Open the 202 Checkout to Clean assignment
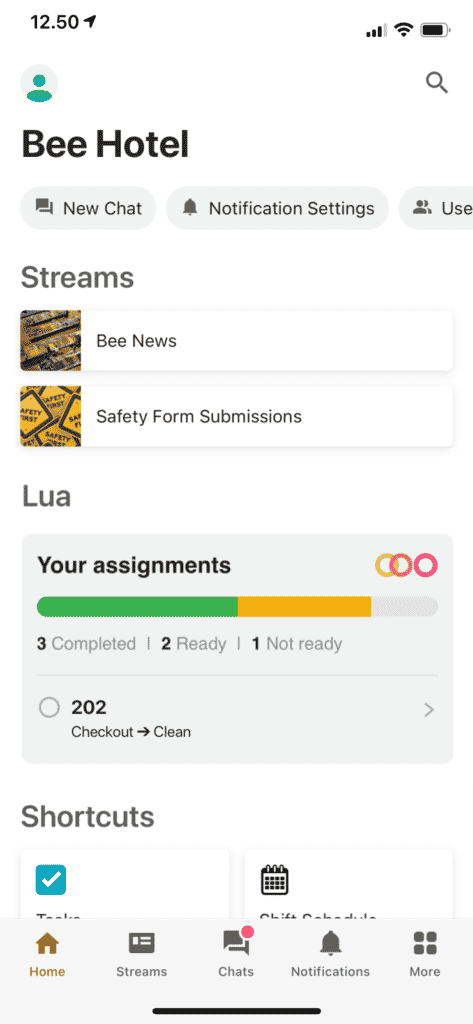 coord(237,716)
